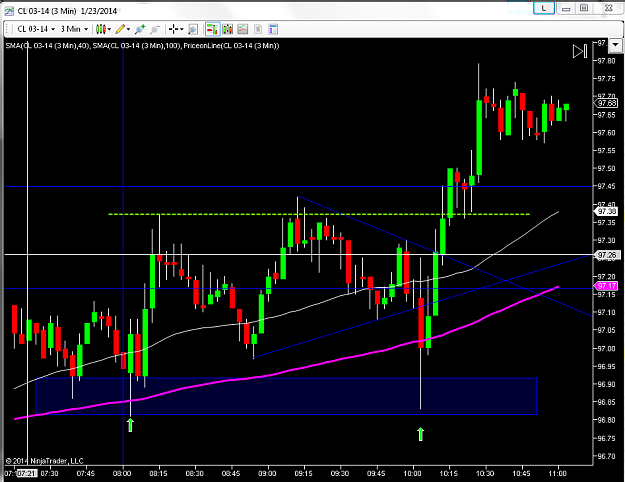
Task: Open the Indicators chart icon
Action: click(242, 29)
